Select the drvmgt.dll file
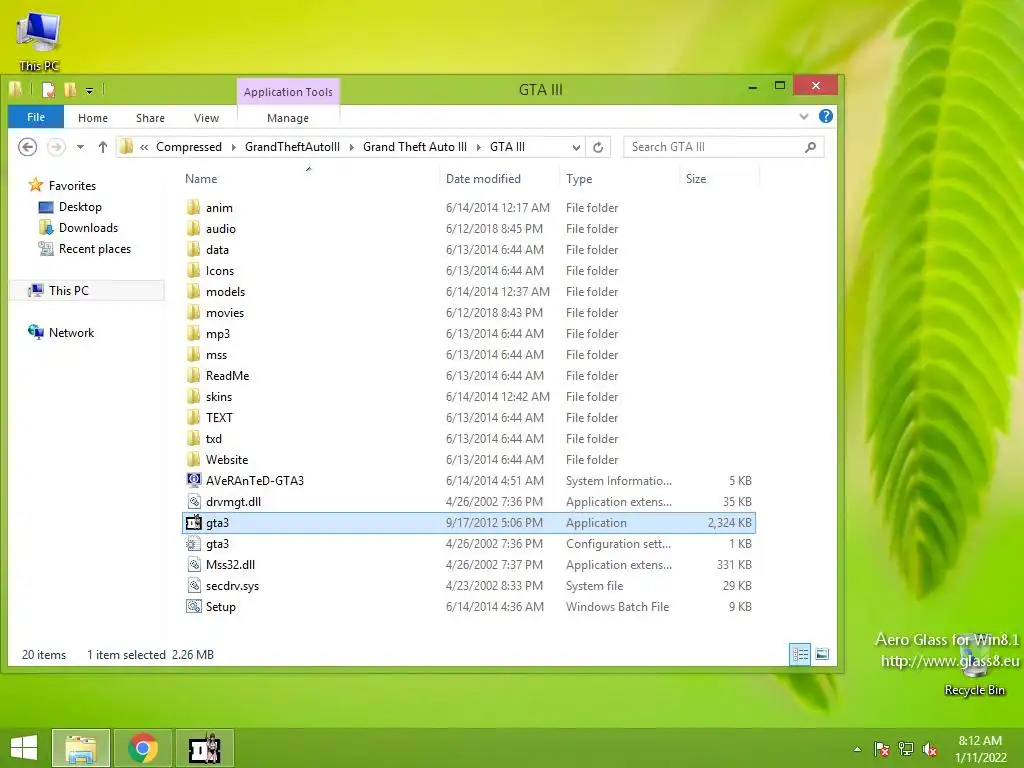This screenshot has height=768, width=1024. point(468,502)
